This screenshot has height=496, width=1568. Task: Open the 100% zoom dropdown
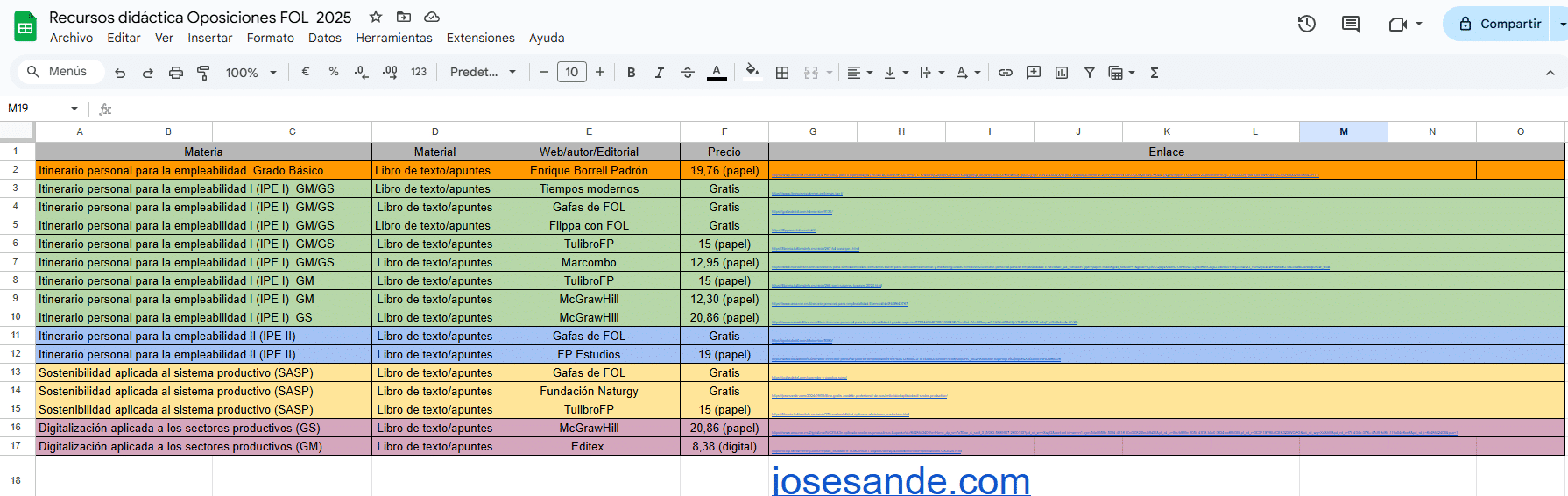tap(251, 73)
